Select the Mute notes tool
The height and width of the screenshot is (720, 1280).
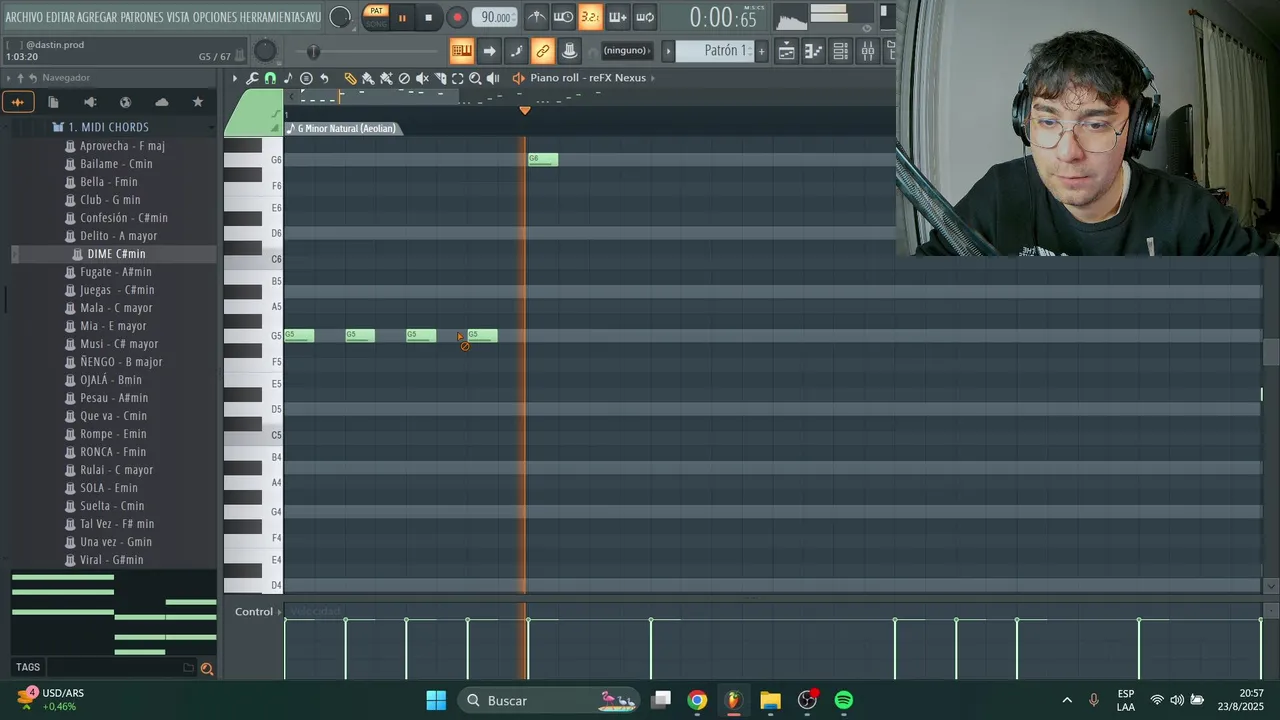coord(422,78)
